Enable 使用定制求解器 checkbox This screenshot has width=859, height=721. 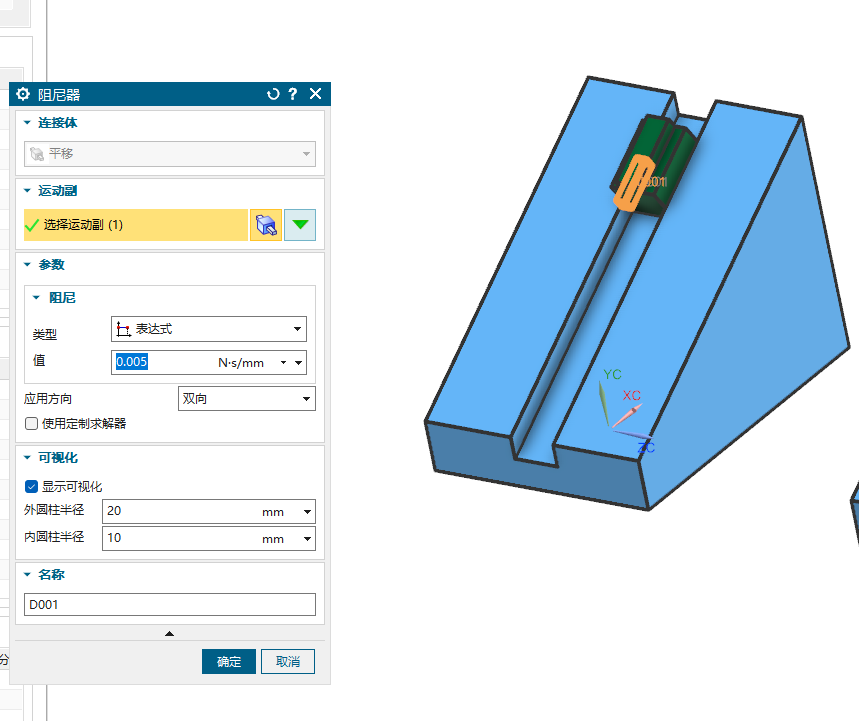click(32, 424)
